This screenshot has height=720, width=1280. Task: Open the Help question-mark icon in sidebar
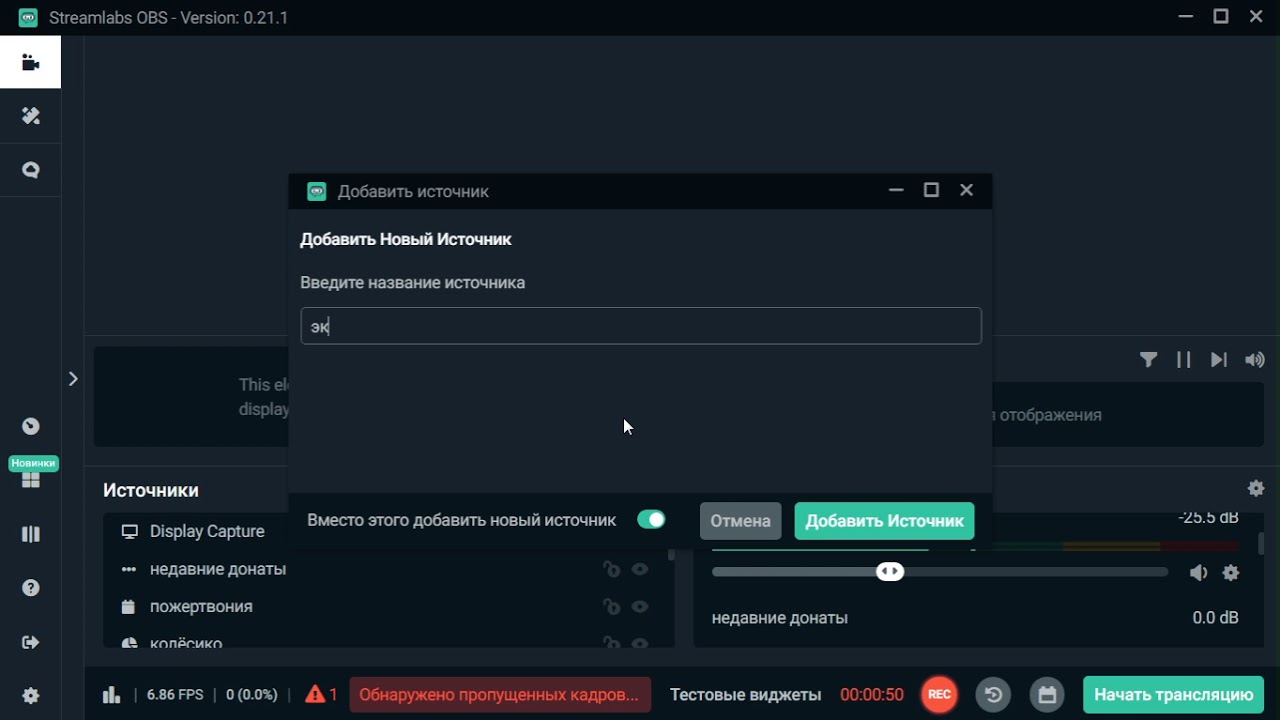click(30, 588)
